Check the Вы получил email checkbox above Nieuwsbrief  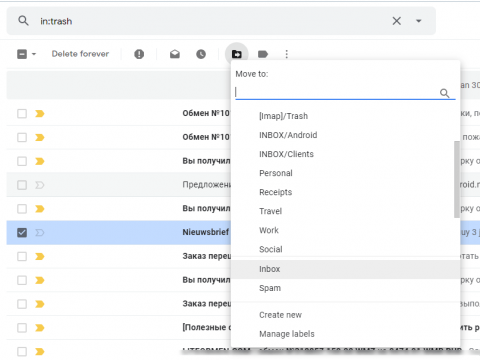(x=22, y=209)
